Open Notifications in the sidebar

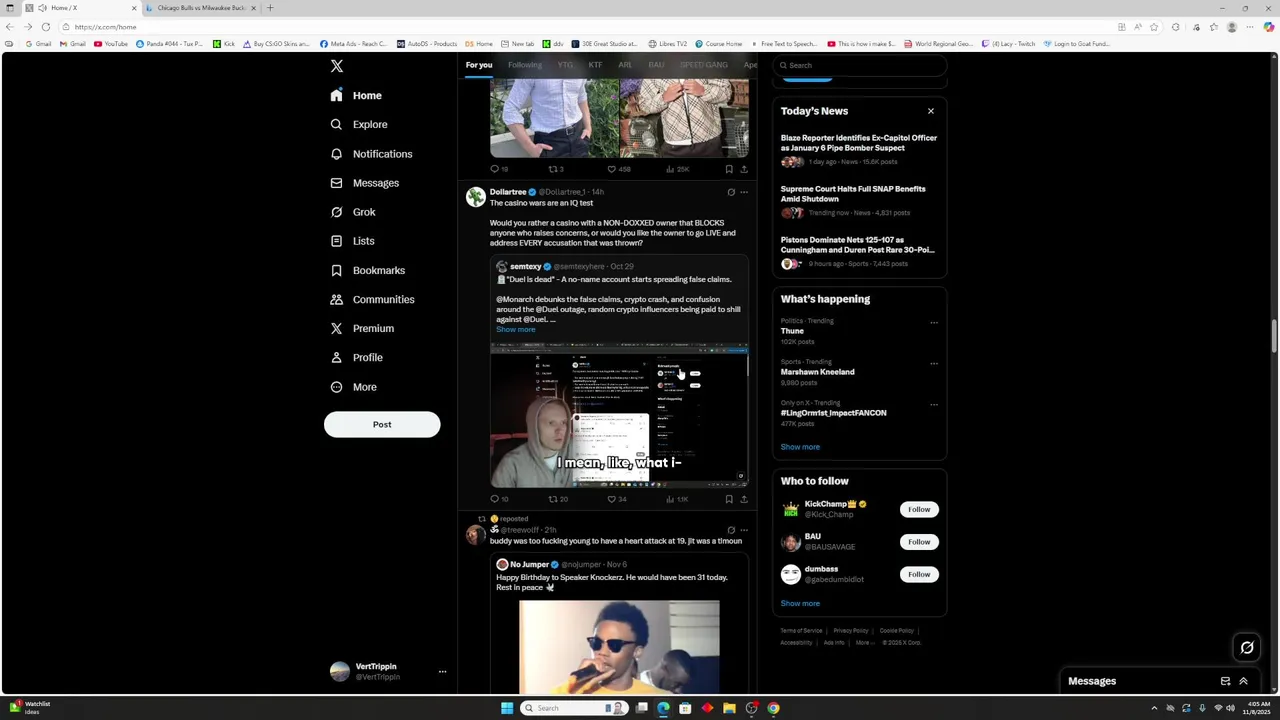coord(371,154)
